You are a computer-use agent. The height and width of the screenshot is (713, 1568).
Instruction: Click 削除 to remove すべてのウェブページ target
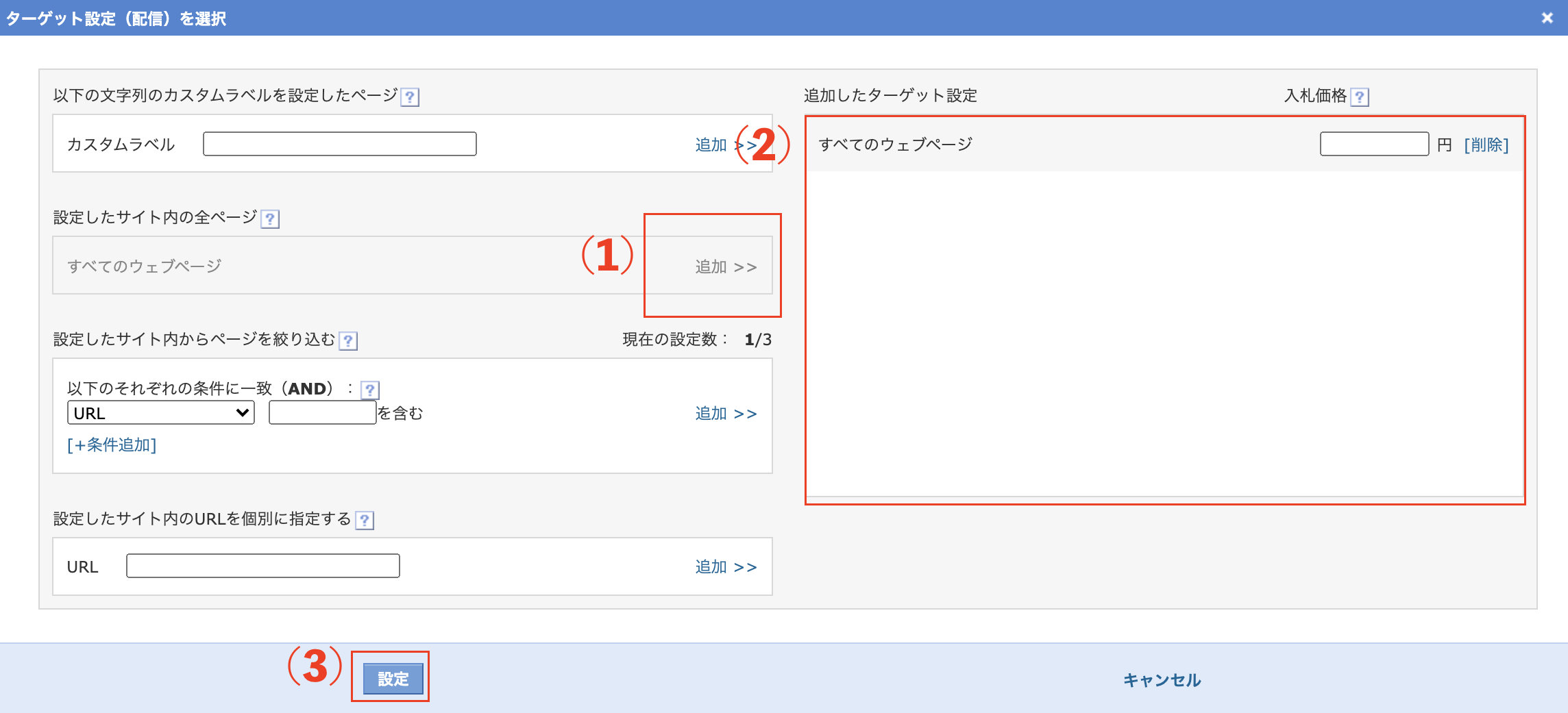tap(1485, 145)
